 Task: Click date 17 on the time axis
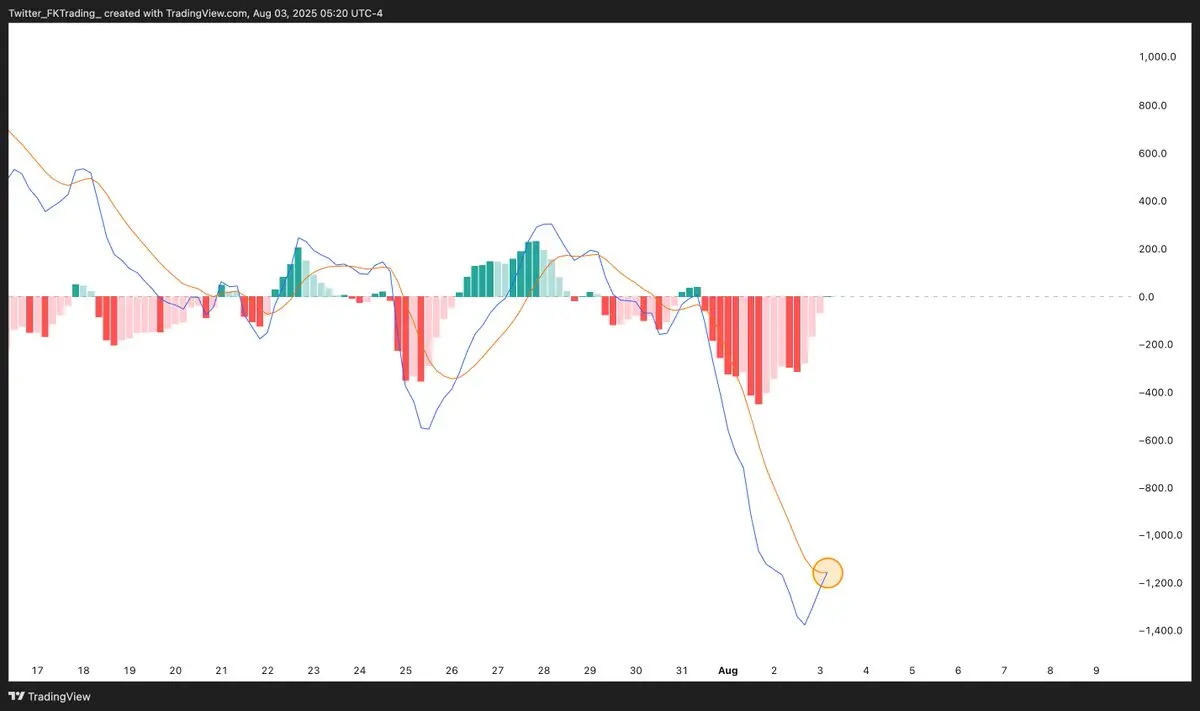[x=38, y=670]
